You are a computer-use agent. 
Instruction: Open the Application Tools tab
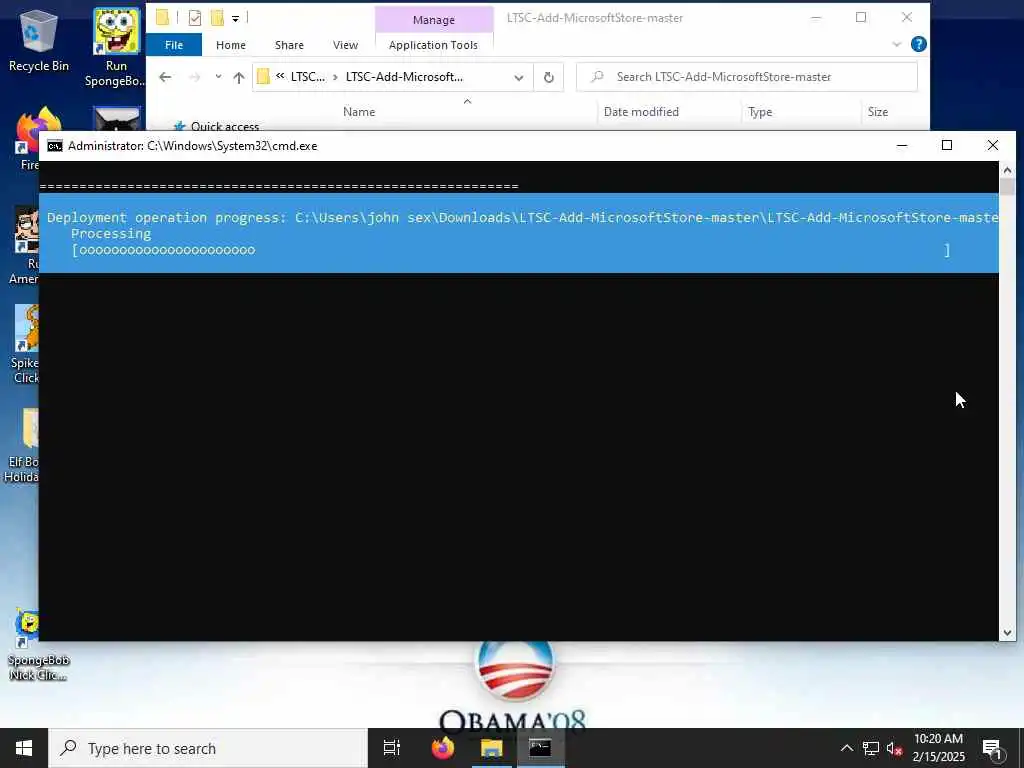click(434, 45)
